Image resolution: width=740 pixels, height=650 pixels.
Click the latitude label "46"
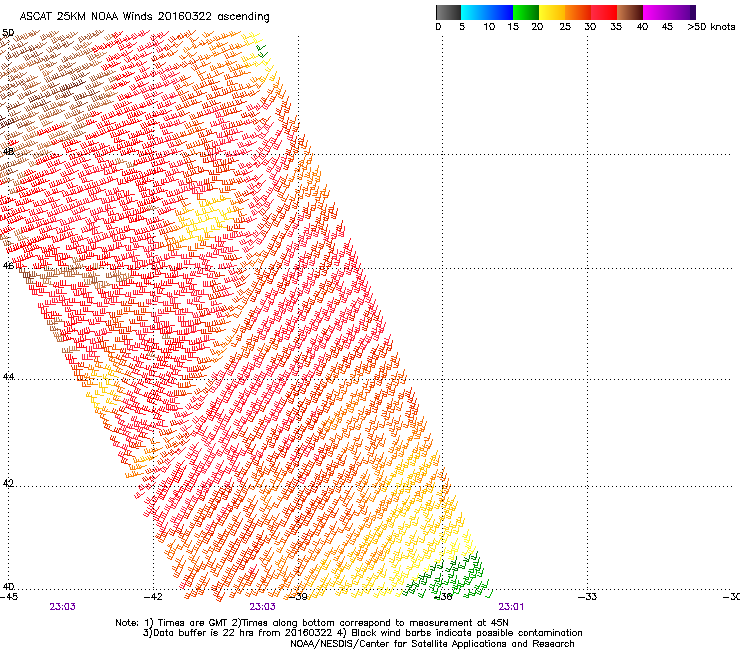point(8,266)
